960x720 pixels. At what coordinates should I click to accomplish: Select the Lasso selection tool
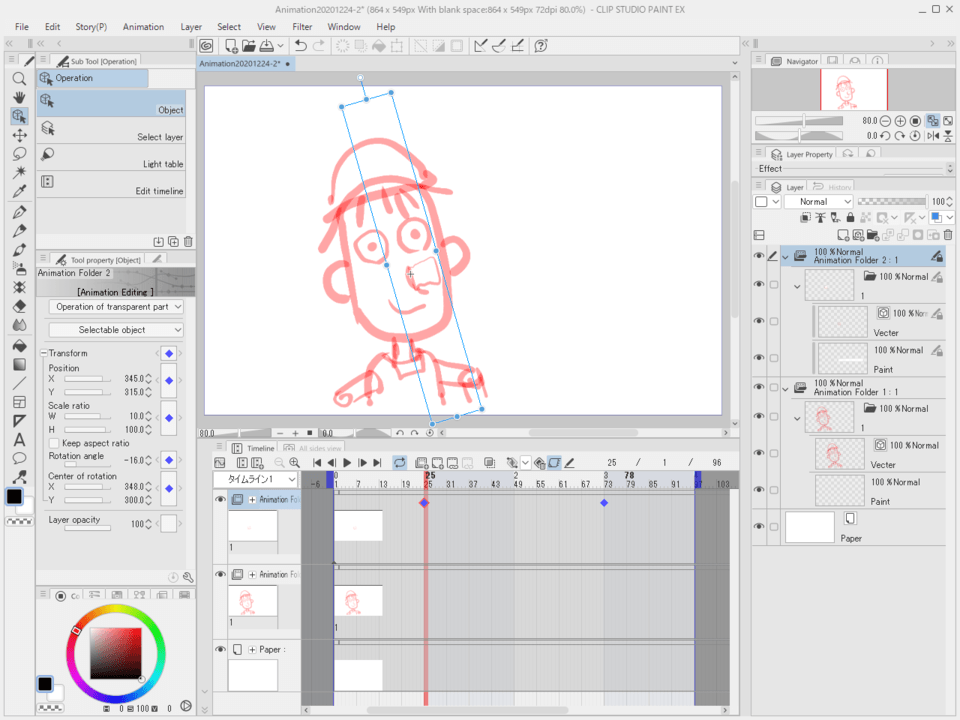point(19,154)
